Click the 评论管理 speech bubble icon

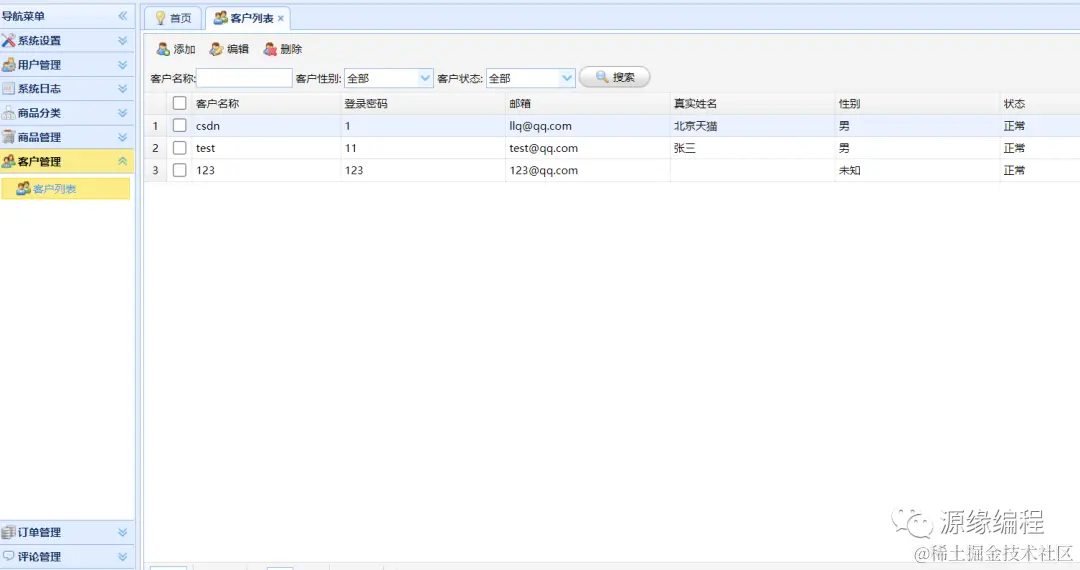coord(8,556)
